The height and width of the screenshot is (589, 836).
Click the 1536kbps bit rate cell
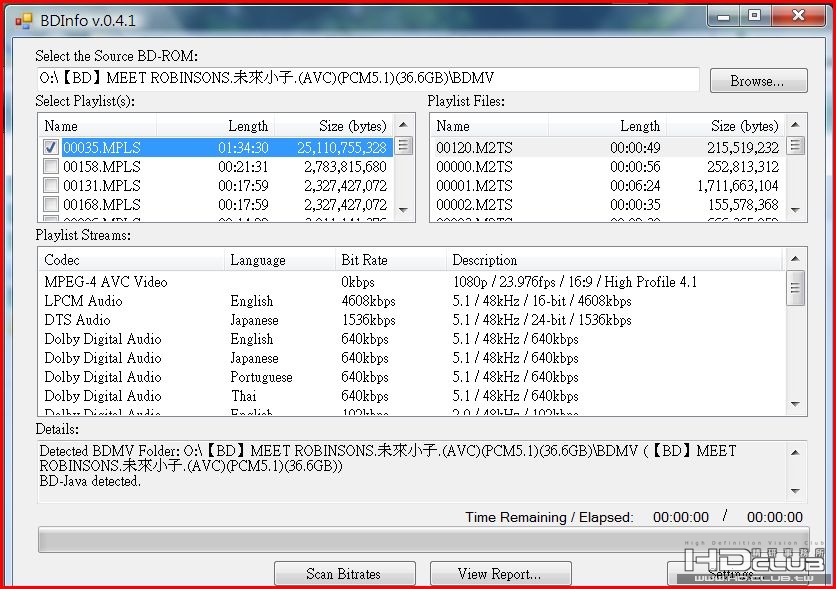368,320
